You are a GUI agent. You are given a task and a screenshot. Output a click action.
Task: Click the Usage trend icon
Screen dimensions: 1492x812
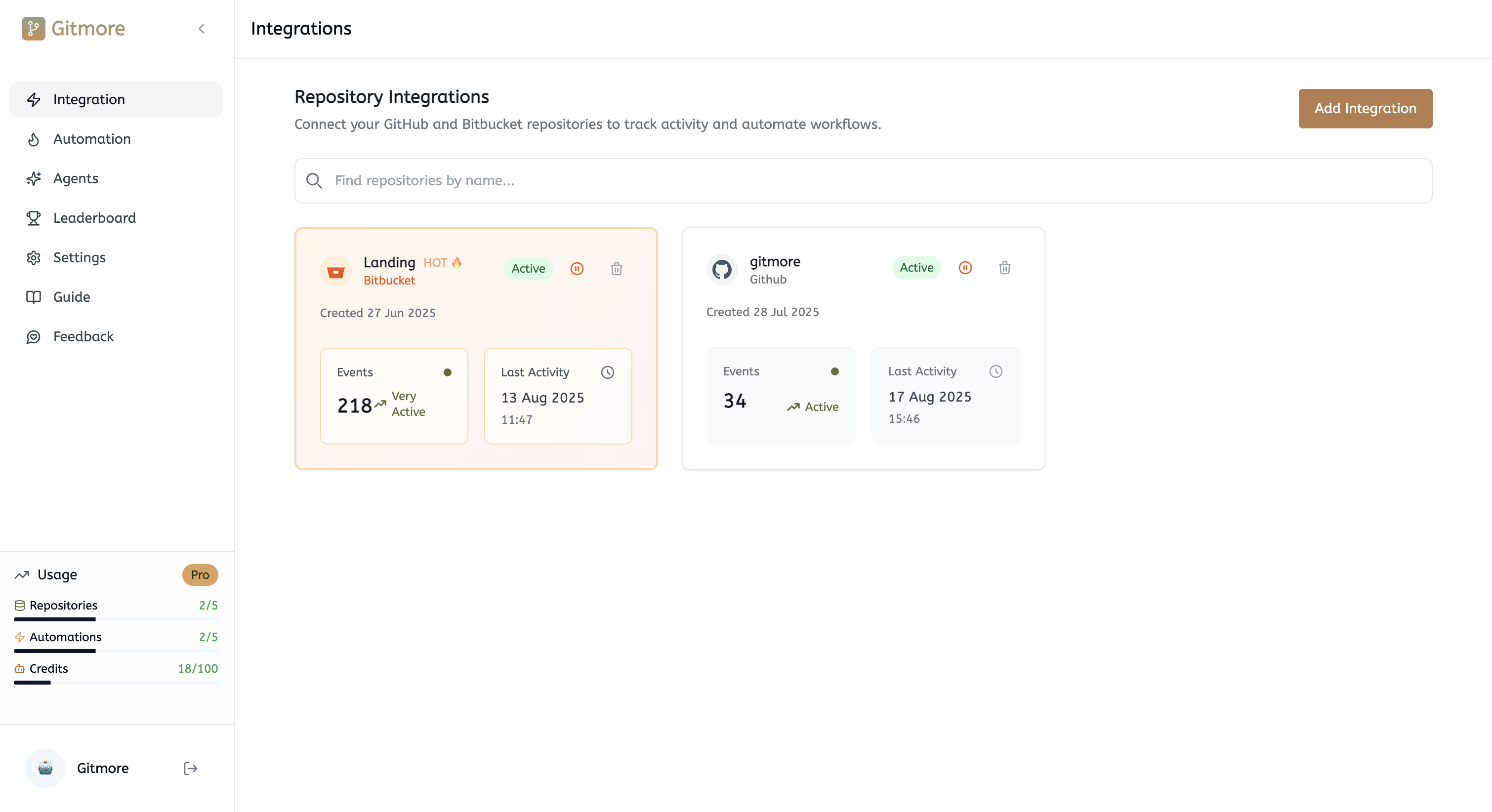[x=22, y=574]
